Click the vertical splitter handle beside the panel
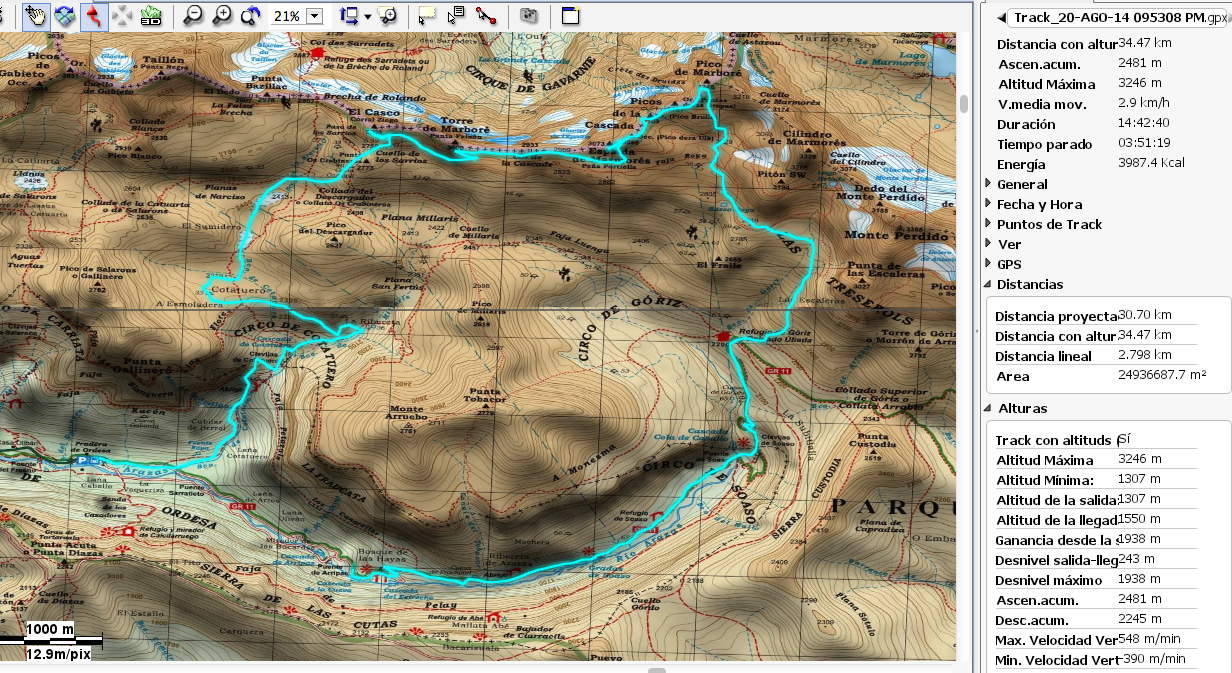1232x673 pixels. point(975,330)
